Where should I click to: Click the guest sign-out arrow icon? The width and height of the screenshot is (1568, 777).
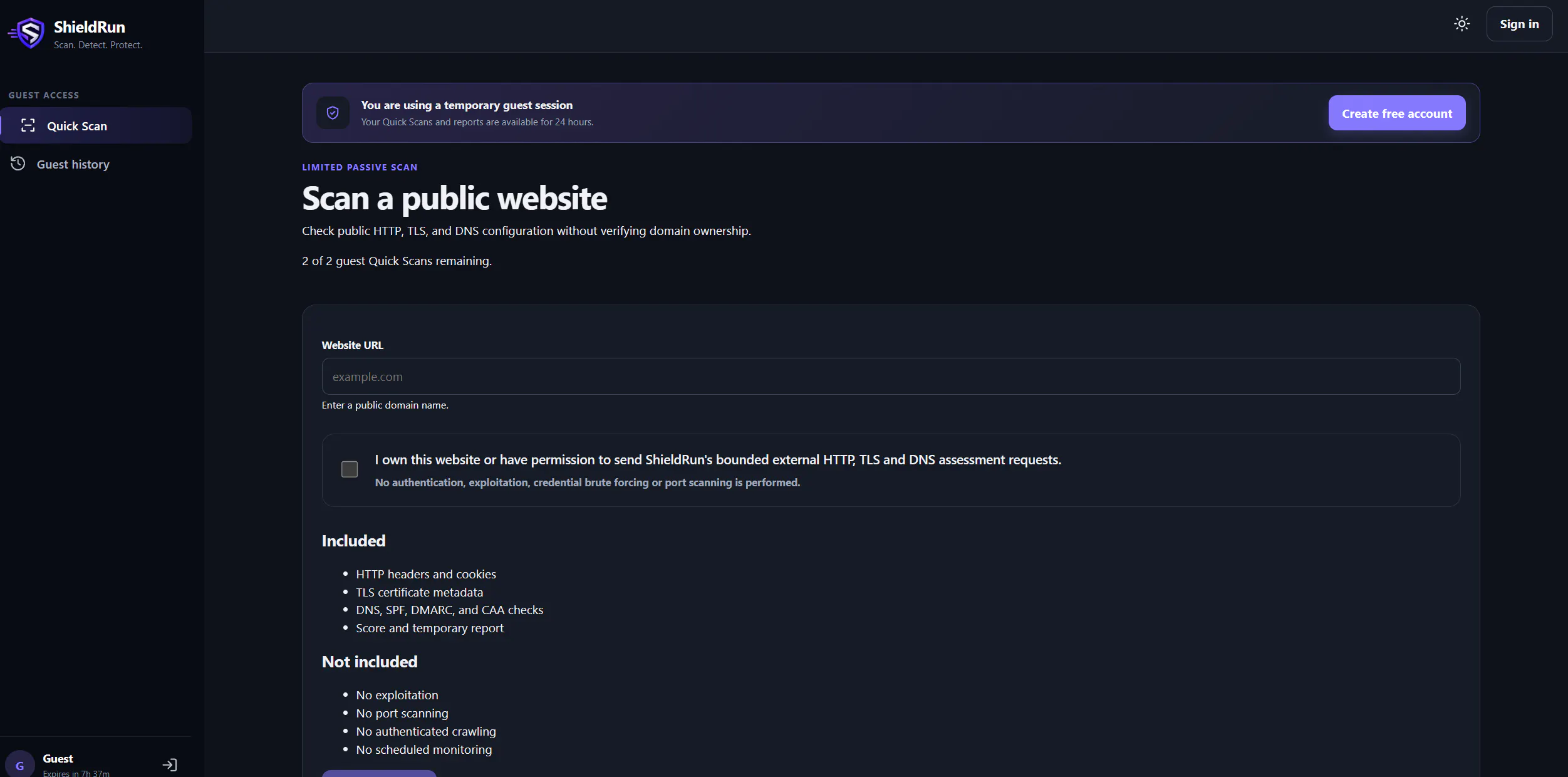(x=170, y=764)
